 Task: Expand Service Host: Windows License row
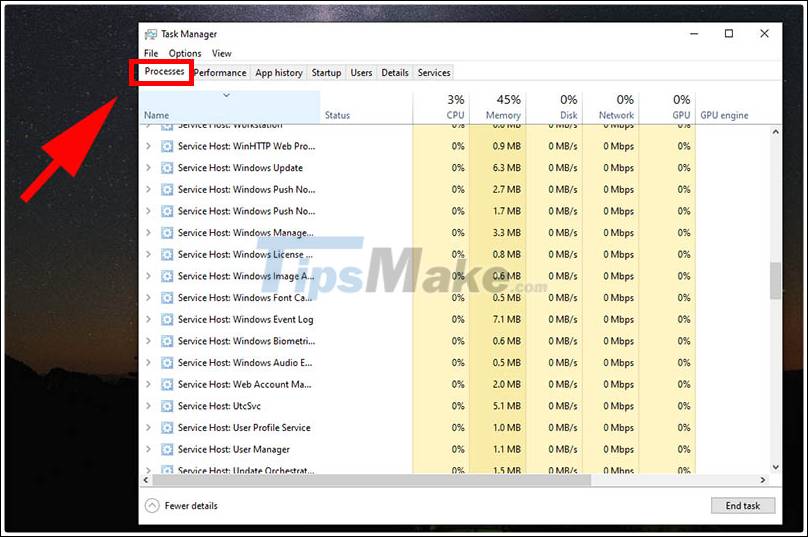click(x=148, y=255)
